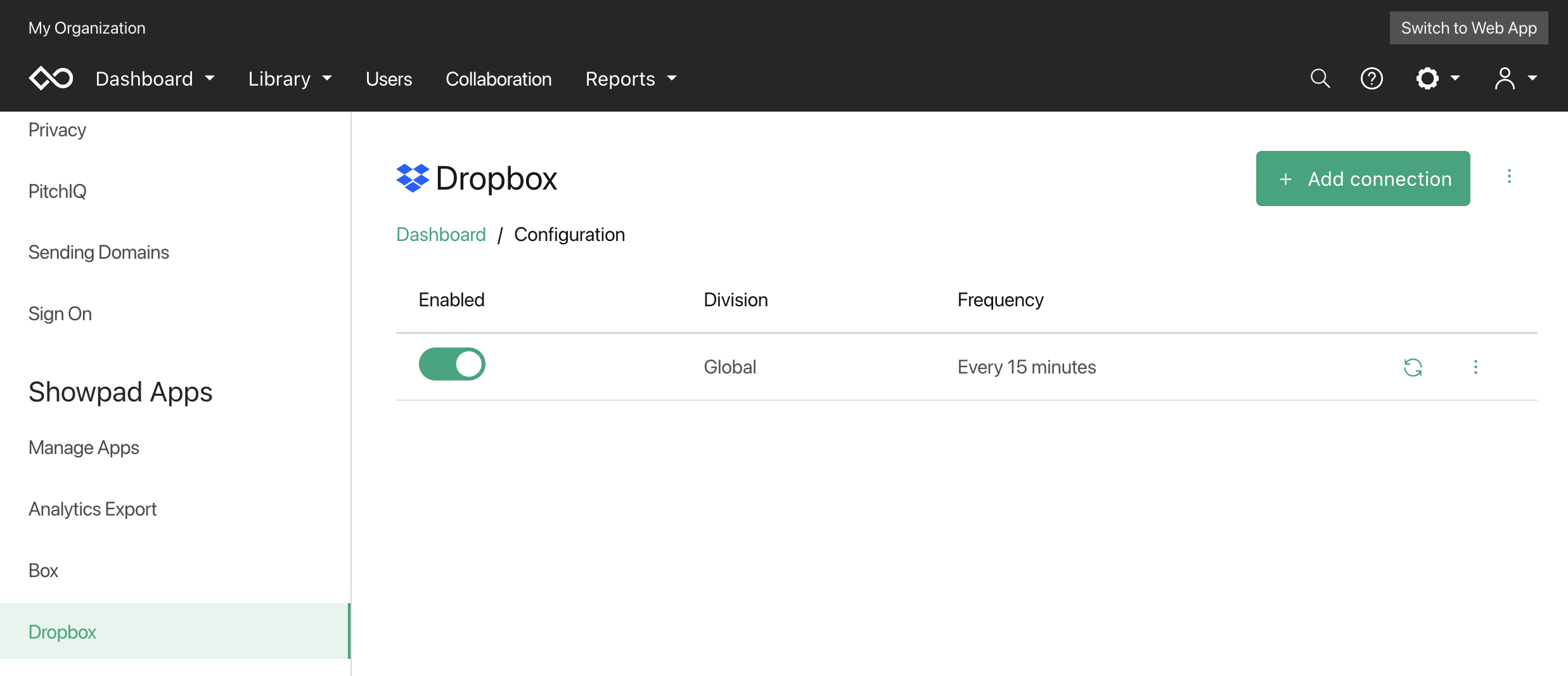The image size is (1568, 676).
Task: Click the Division column header
Action: click(x=736, y=300)
